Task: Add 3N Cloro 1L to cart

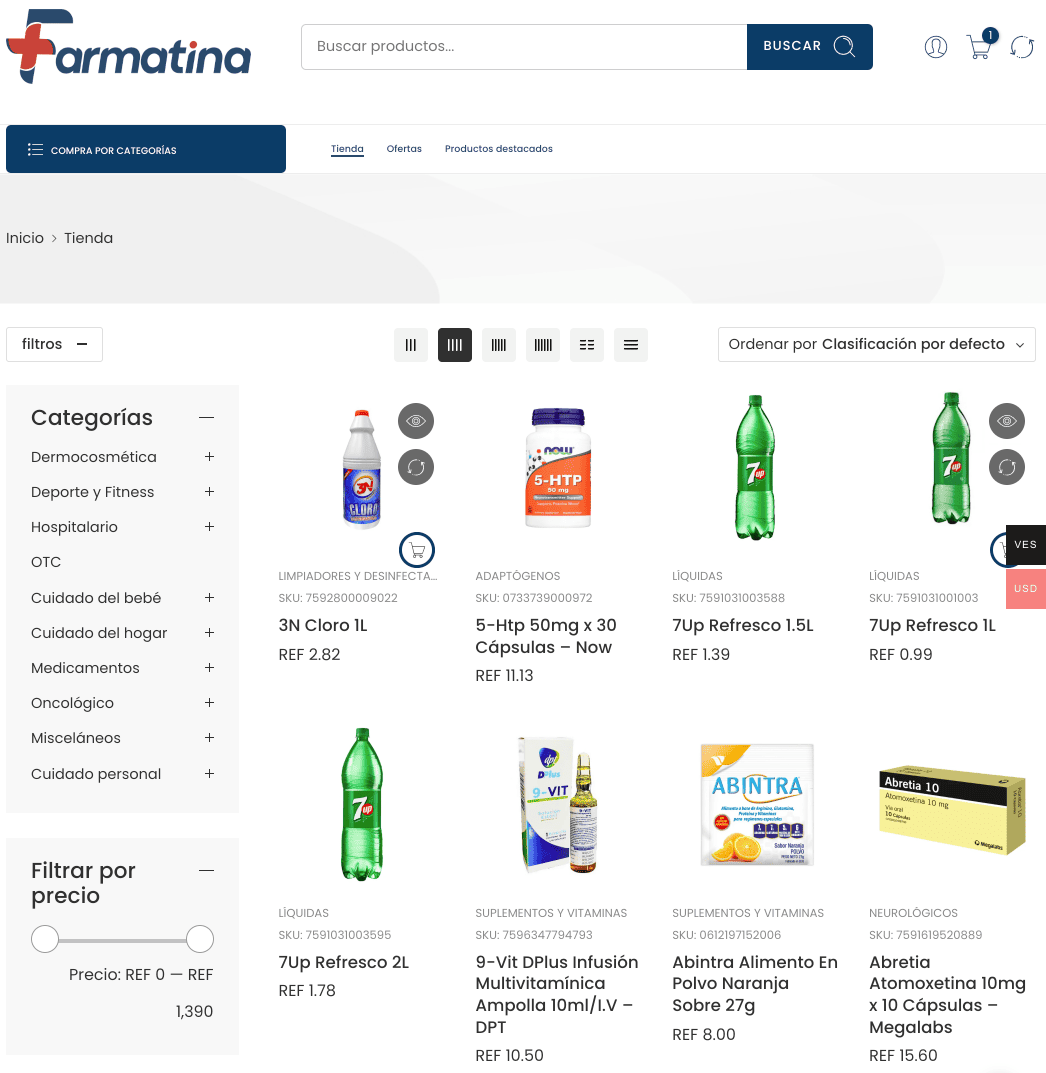Action: click(x=417, y=550)
